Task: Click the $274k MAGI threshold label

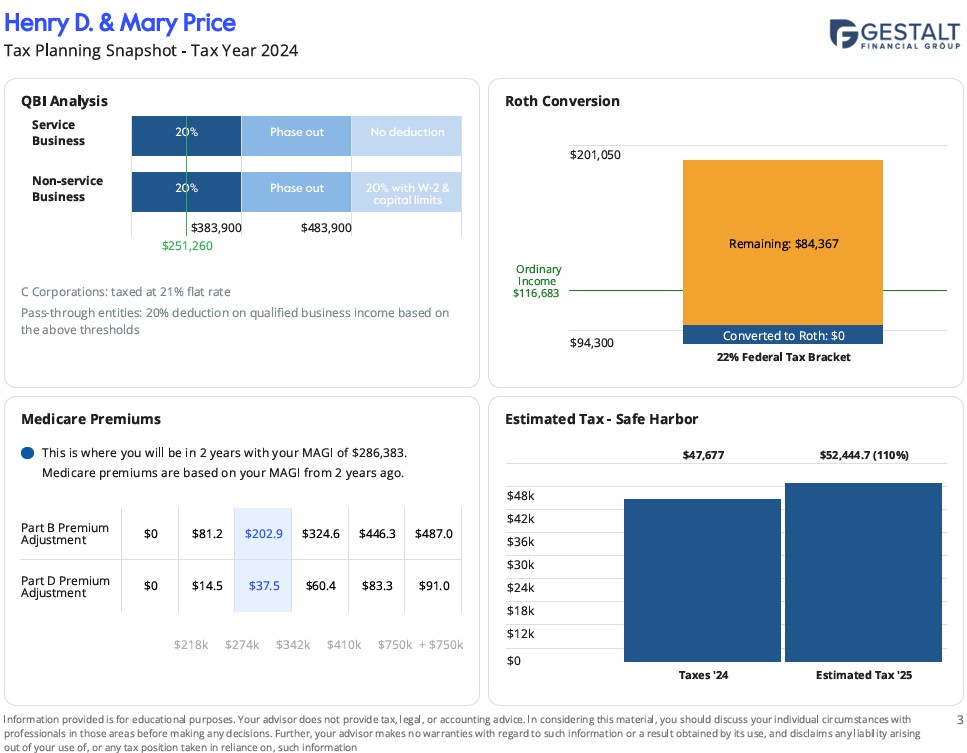Action: [242, 645]
